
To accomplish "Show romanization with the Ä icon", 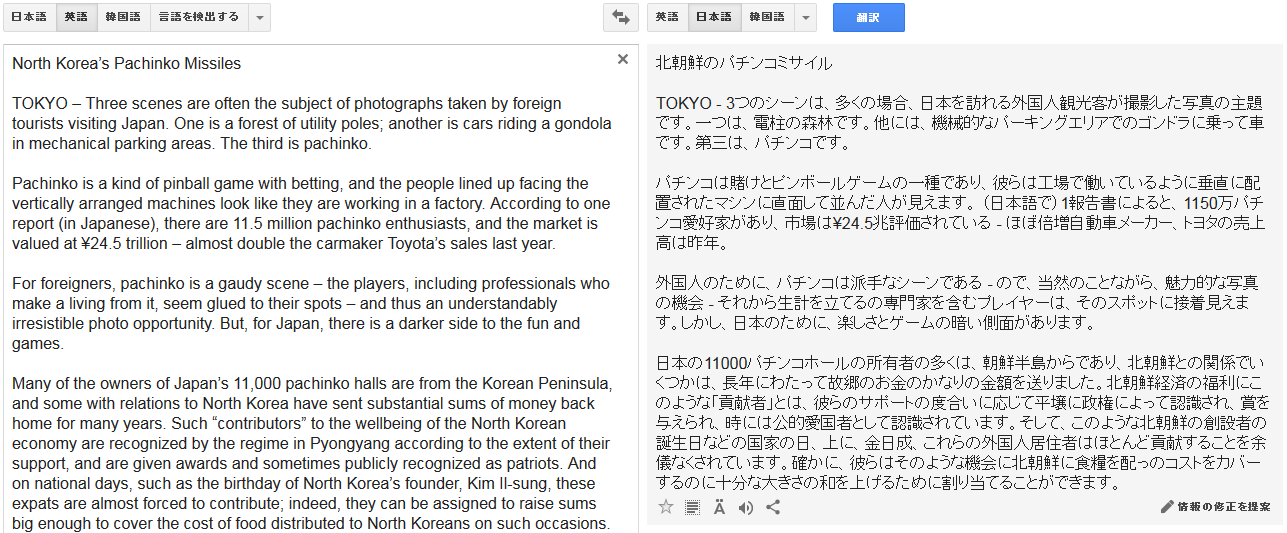I will click(x=719, y=507).
